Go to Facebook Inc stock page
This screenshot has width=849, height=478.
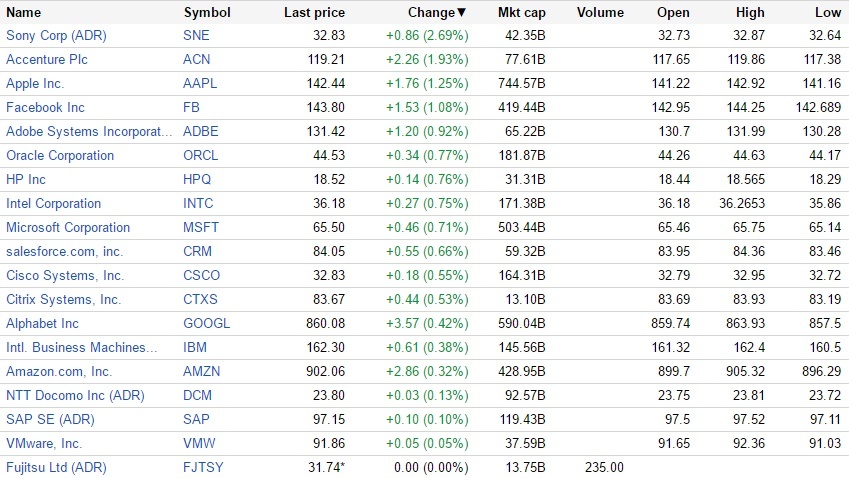coord(46,107)
